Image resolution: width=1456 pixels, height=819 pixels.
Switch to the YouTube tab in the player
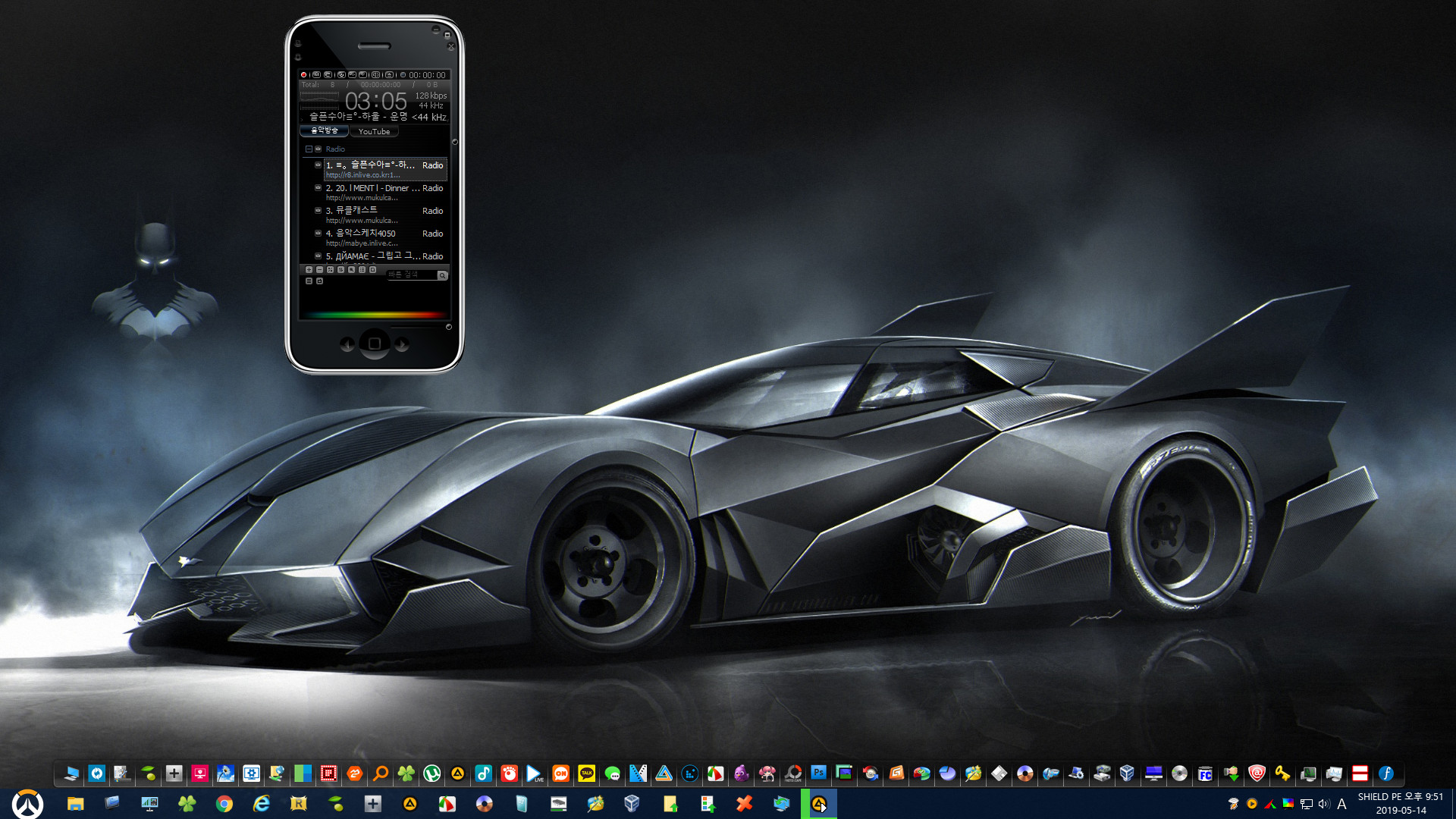(x=374, y=131)
